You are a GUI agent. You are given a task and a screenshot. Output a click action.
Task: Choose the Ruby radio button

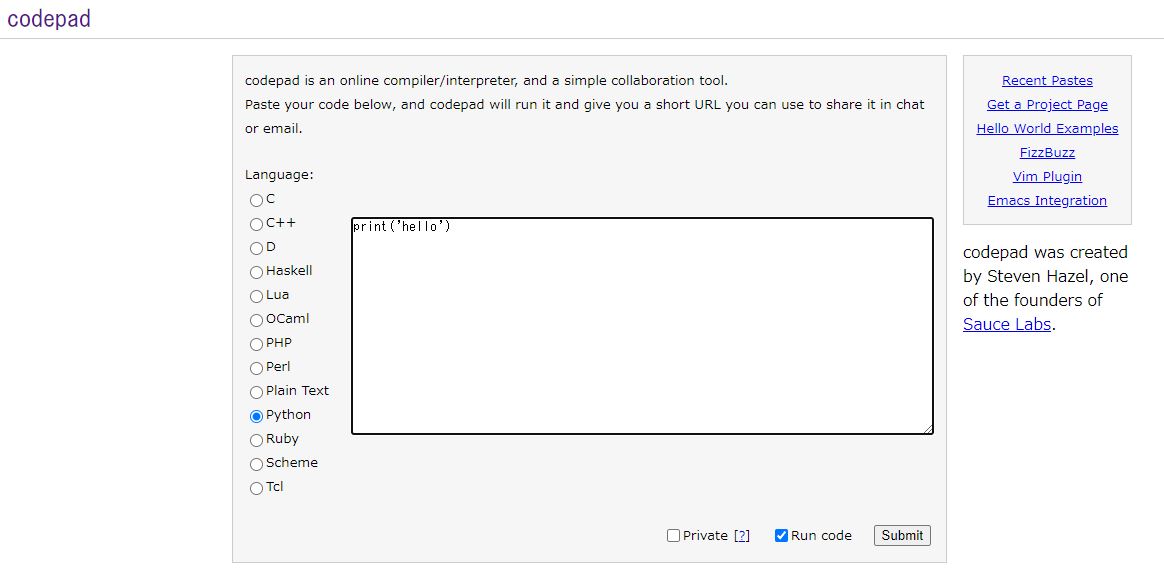[x=256, y=440]
